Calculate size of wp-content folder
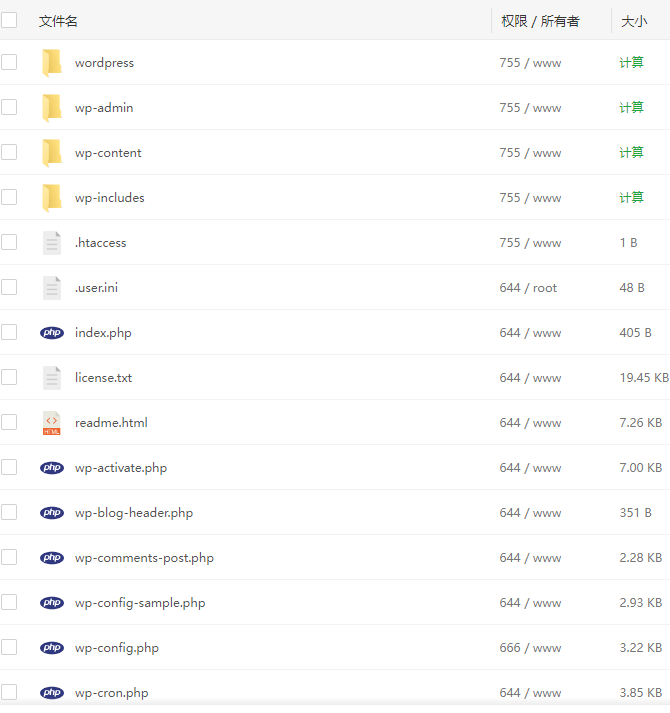This screenshot has height=713, width=670. tap(631, 152)
